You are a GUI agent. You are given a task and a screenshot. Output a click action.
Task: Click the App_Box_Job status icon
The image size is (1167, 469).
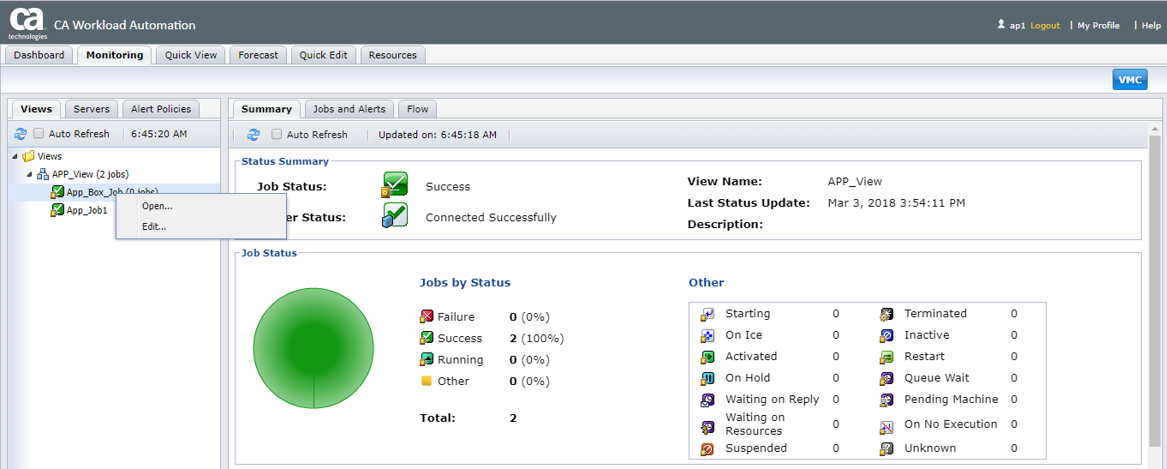pos(57,192)
